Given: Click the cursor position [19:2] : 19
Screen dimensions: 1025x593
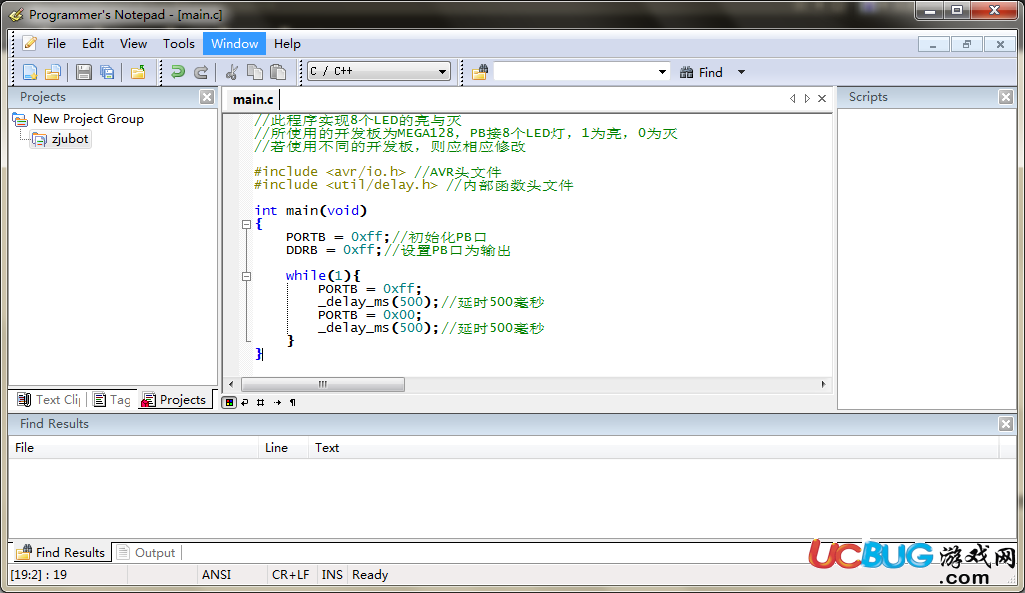Looking at the screenshot, I should pyautogui.click(x=39, y=575).
